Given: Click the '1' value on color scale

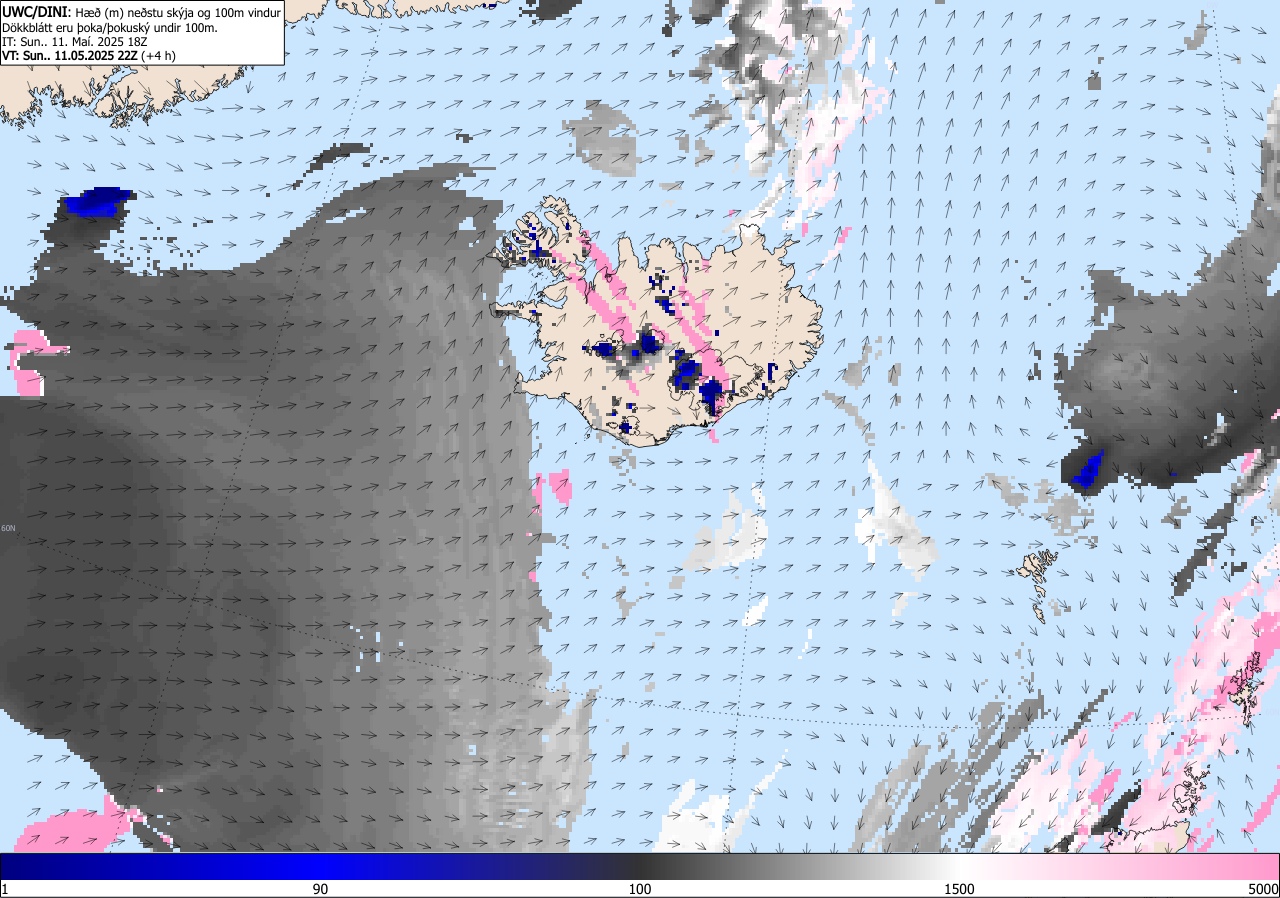Looking at the screenshot, I should (5, 889).
